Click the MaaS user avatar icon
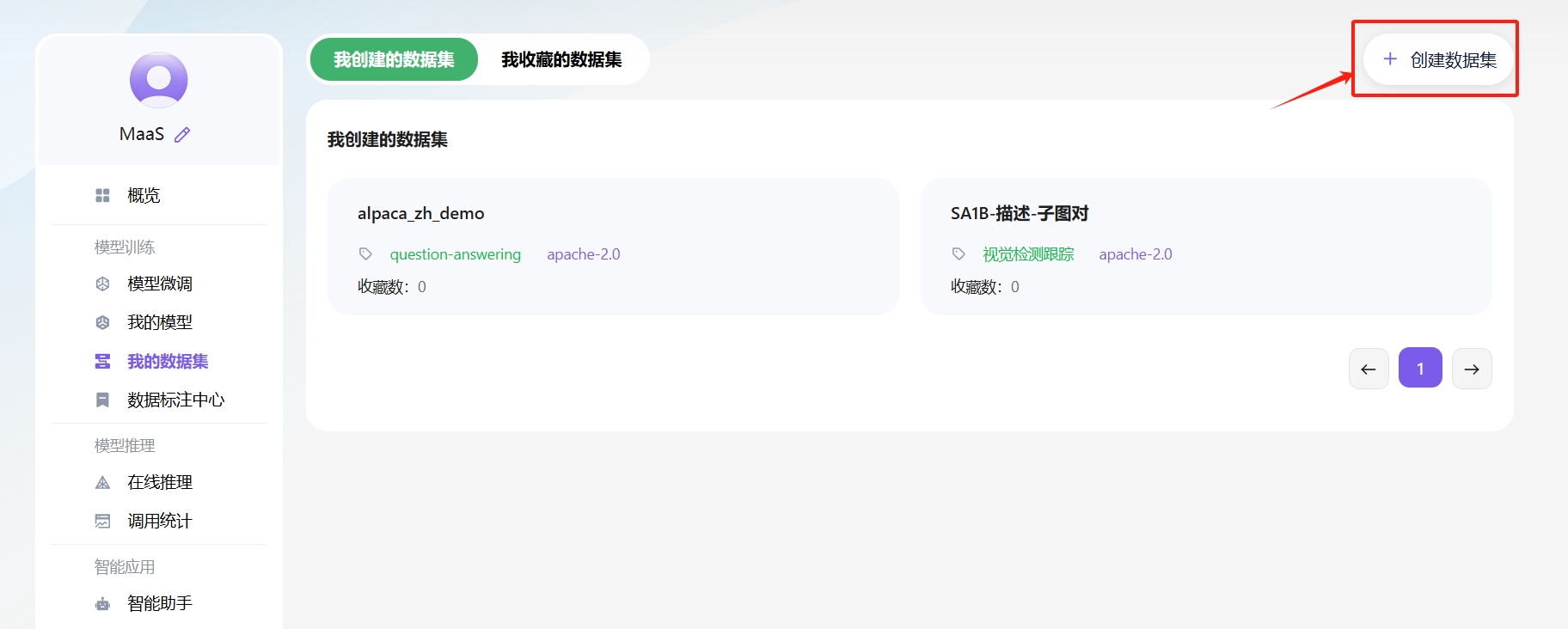Image resolution: width=1568 pixels, height=629 pixels. click(159, 80)
